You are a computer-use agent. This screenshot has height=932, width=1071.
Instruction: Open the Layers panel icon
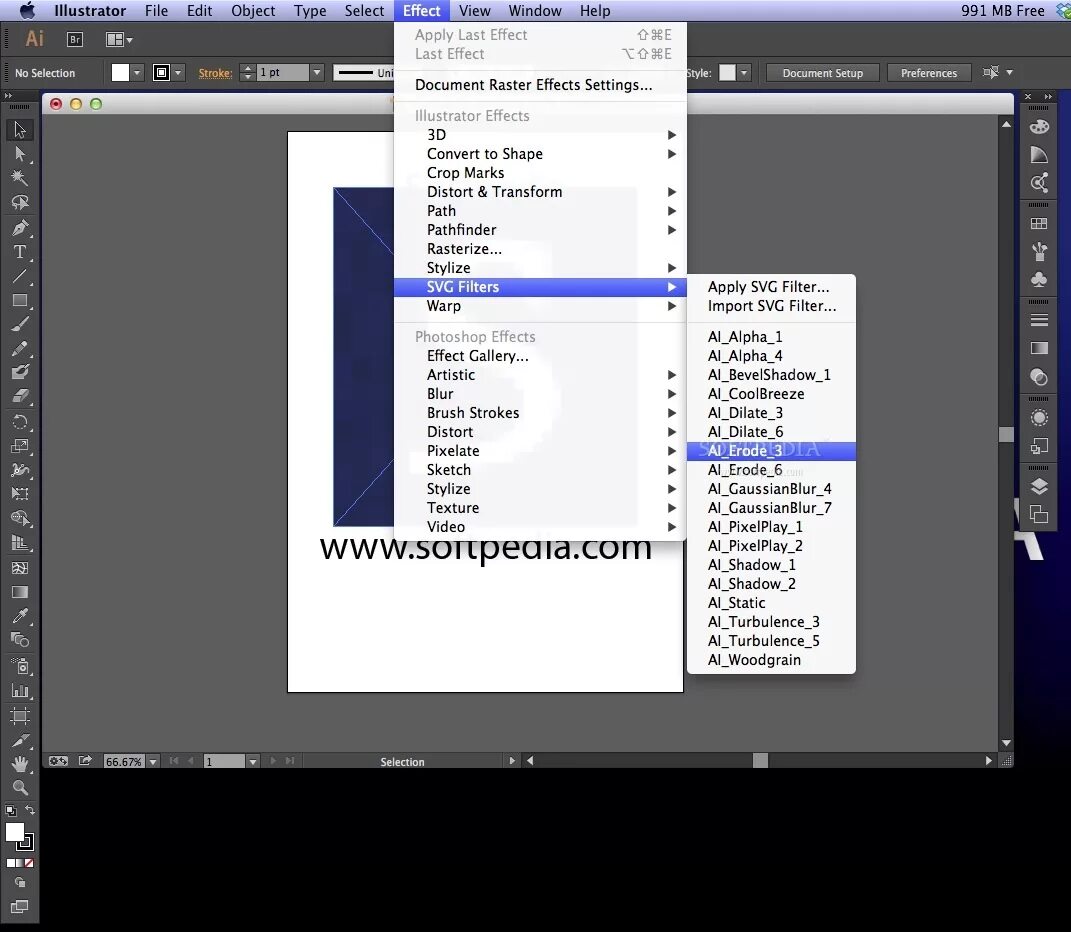[1039, 486]
